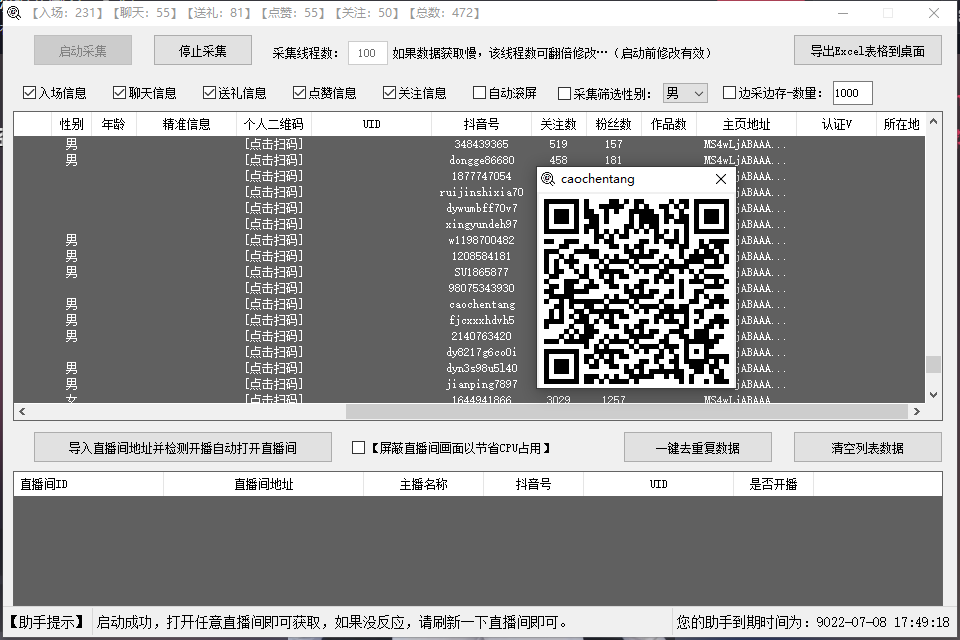This screenshot has width=960, height=640.
Task: Click the 是否开播 column header
Action: click(x=773, y=484)
